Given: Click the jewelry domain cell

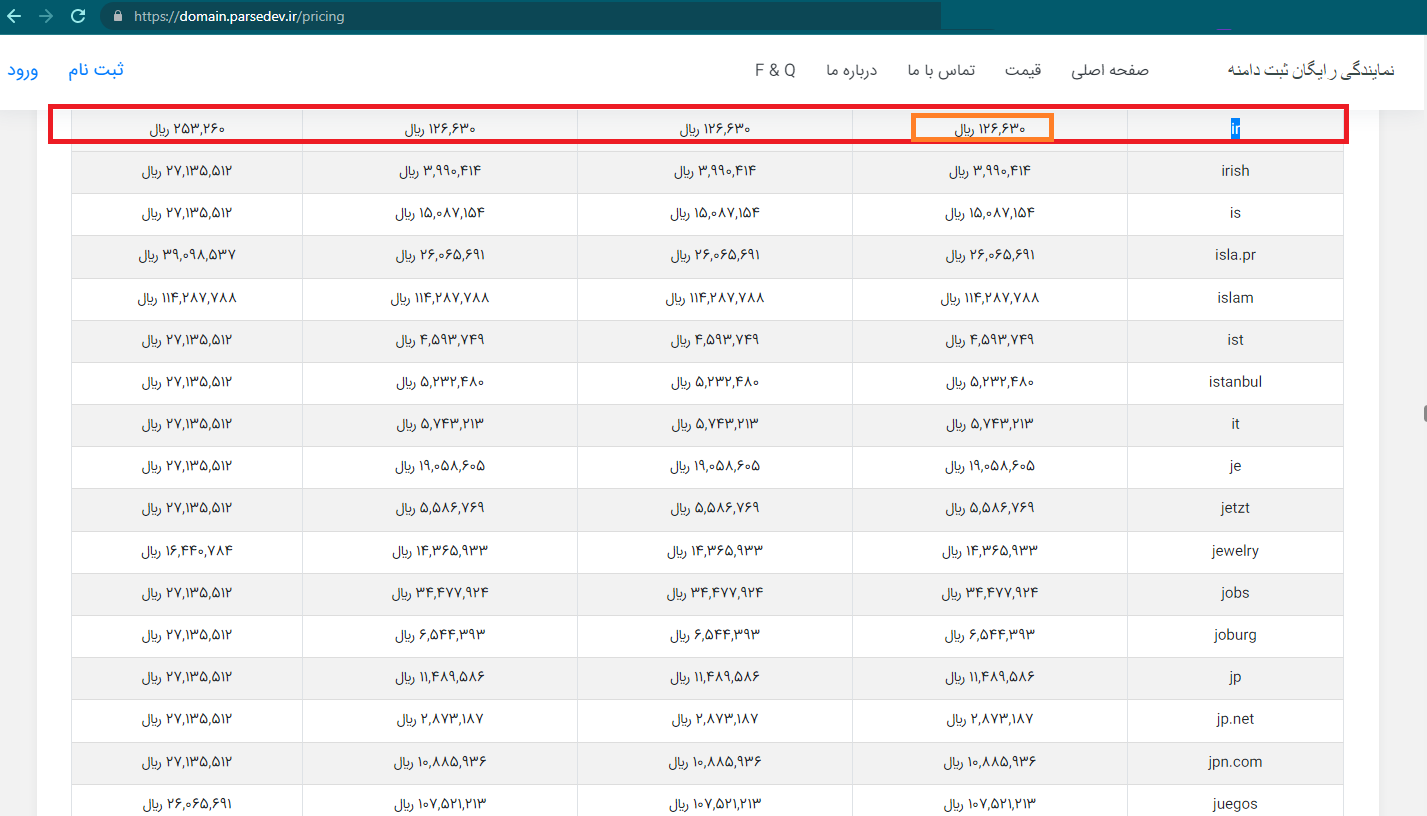Looking at the screenshot, I should pos(1235,551).
